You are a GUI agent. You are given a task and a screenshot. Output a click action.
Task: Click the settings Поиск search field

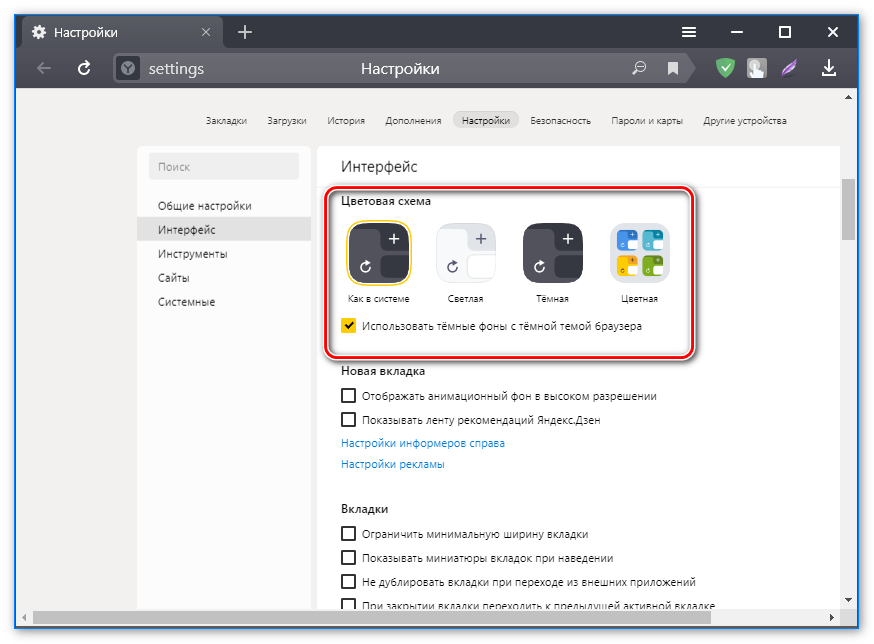pyautogui.click(x=224, y=167)
